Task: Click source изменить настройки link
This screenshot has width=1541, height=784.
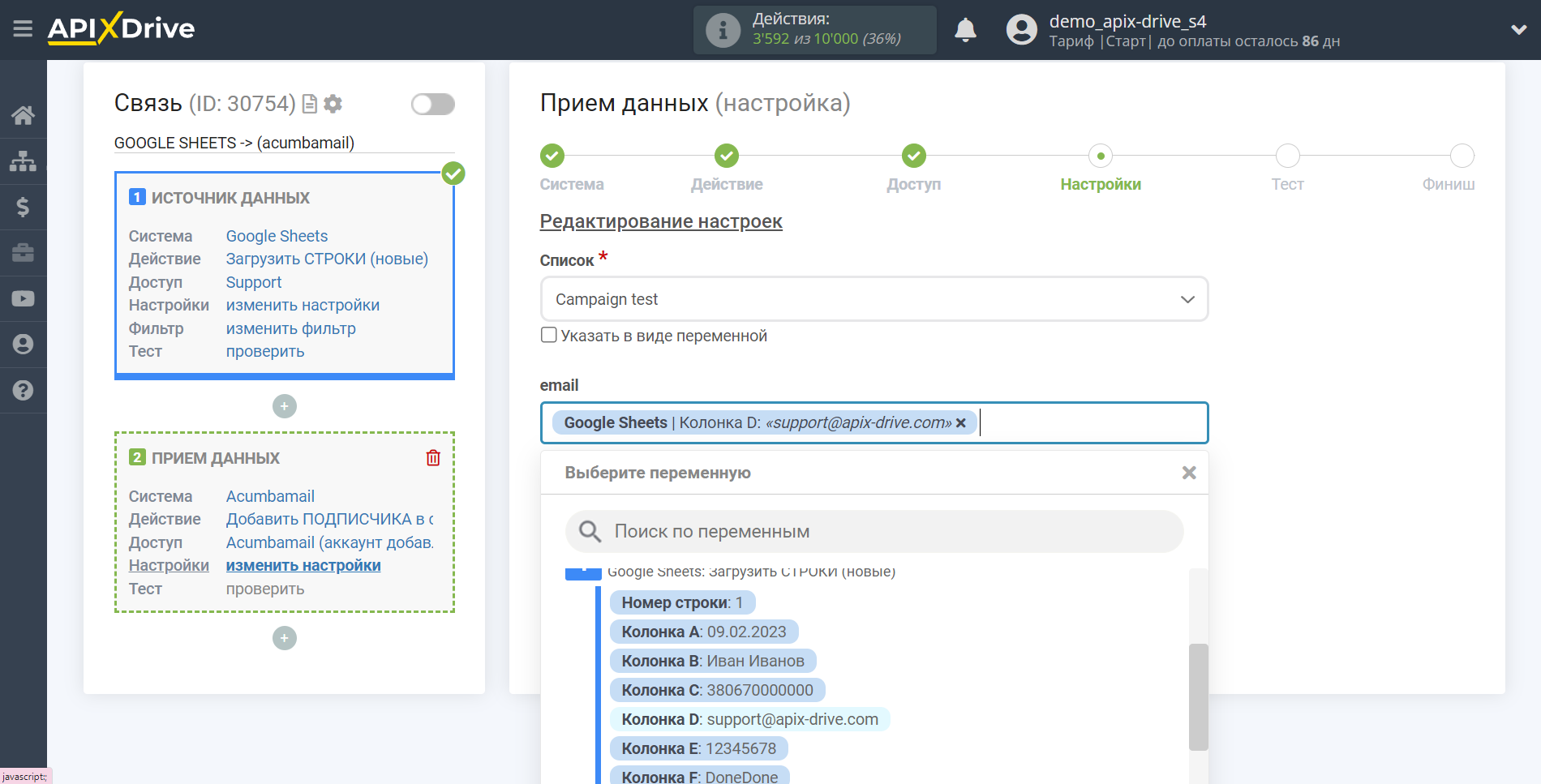Action: [x=303, y=305]
